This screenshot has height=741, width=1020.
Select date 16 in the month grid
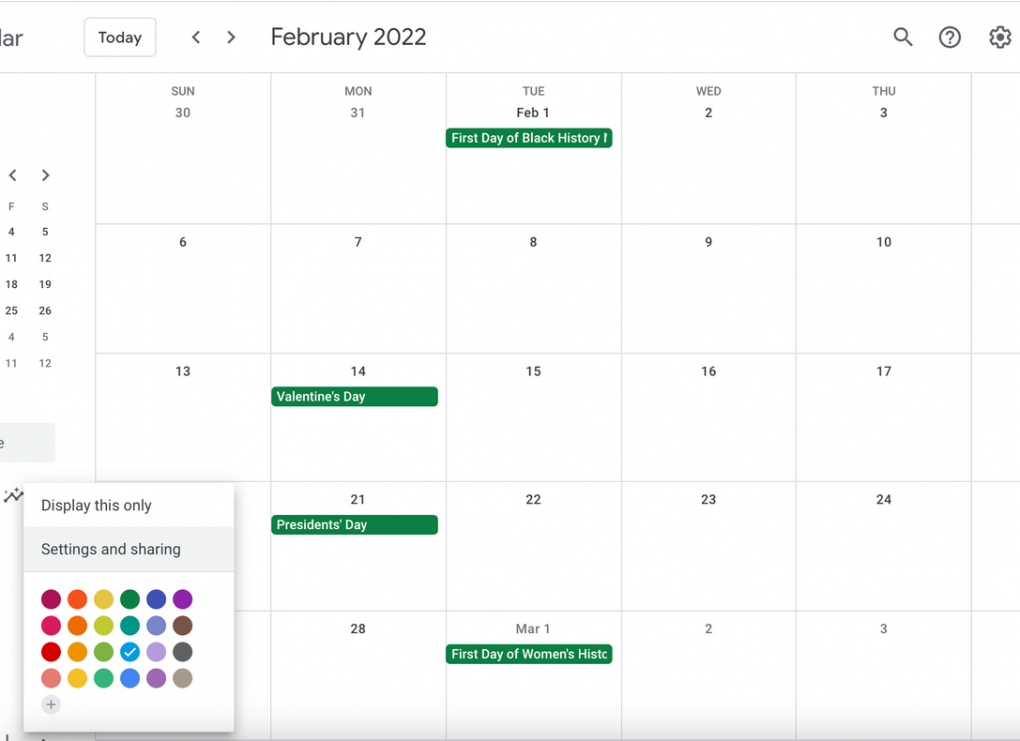coord(708,371)
